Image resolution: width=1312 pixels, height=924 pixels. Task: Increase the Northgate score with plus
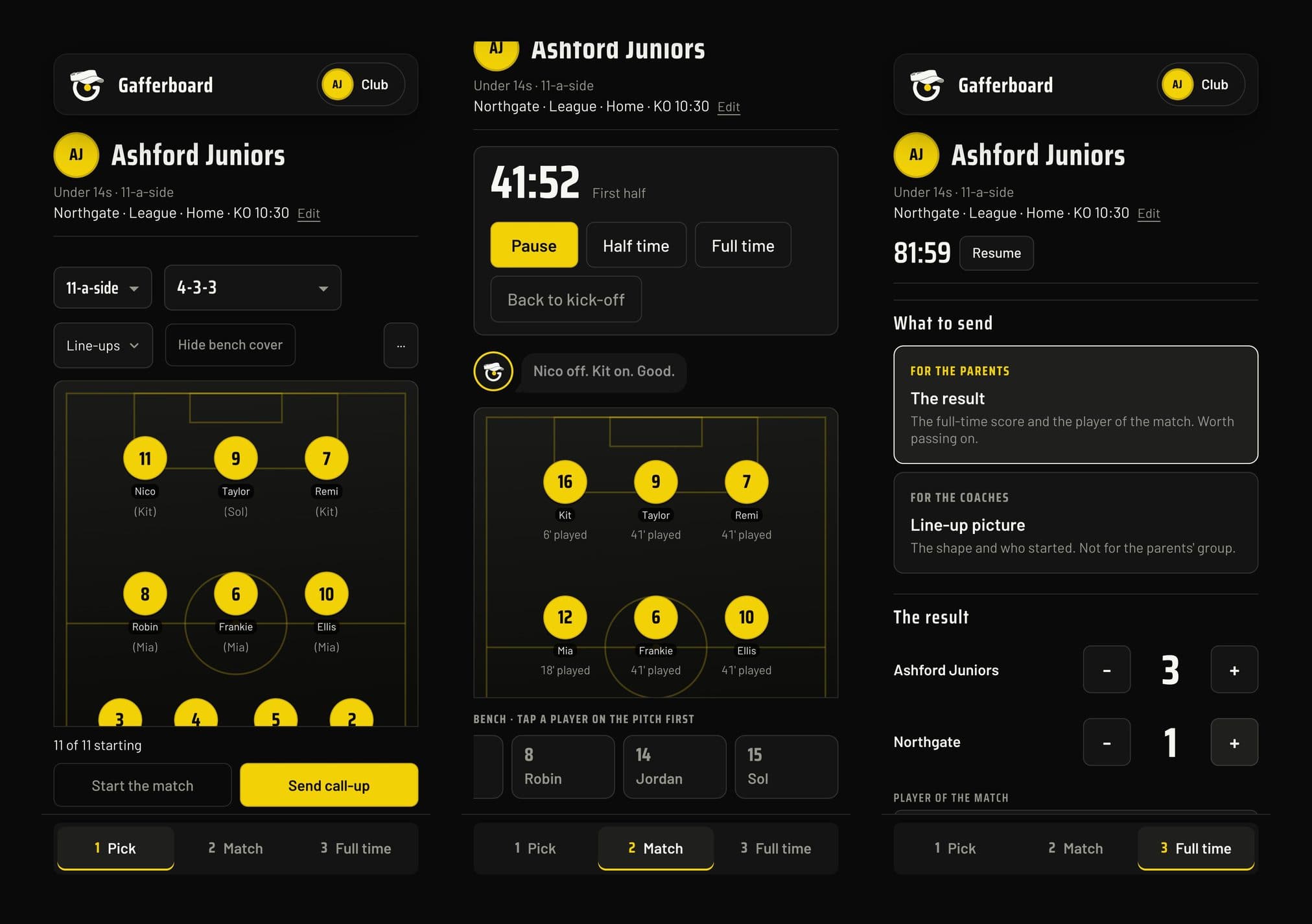[x=1234, y=743]
